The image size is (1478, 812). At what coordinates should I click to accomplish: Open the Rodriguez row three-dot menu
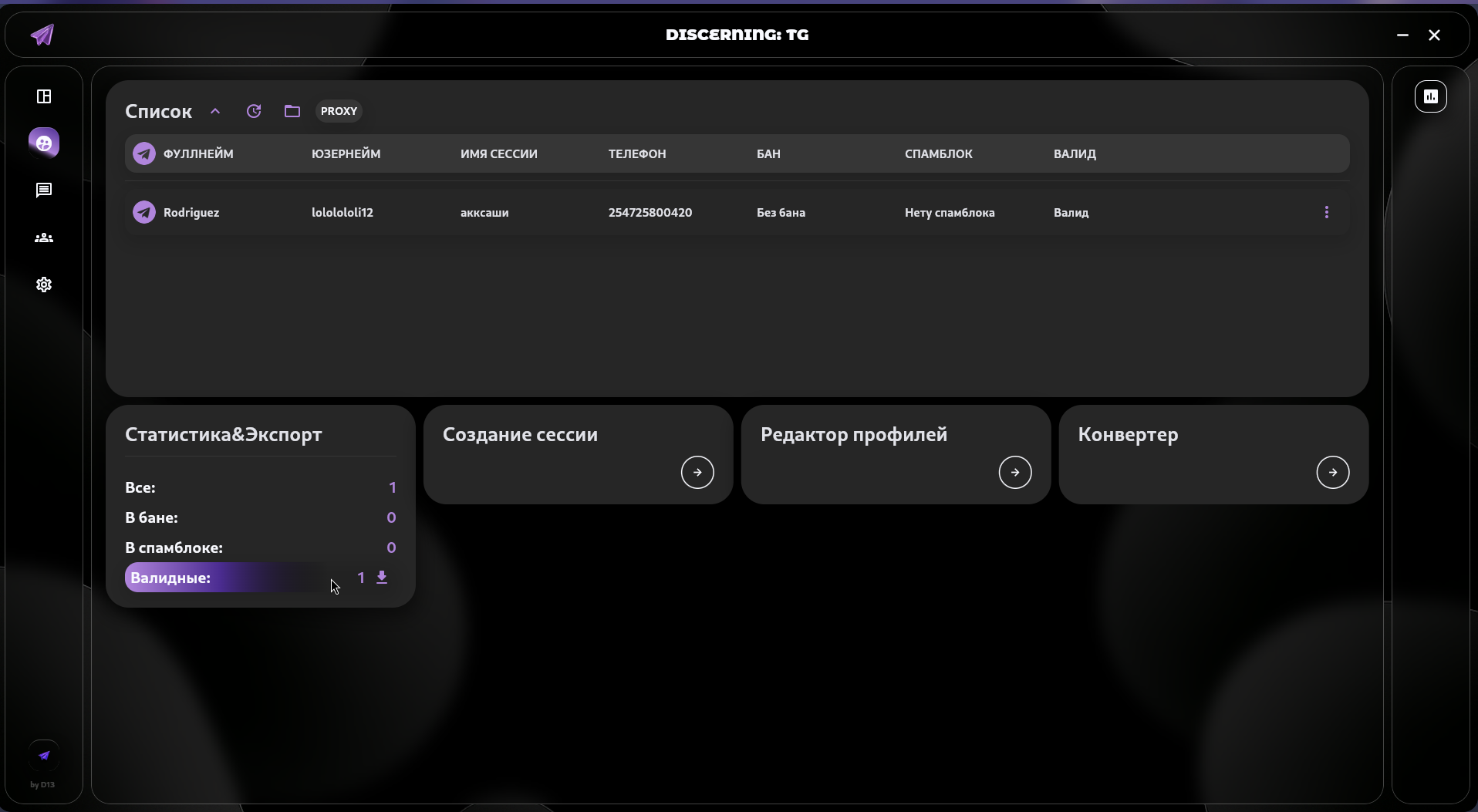pos(1326,212)
